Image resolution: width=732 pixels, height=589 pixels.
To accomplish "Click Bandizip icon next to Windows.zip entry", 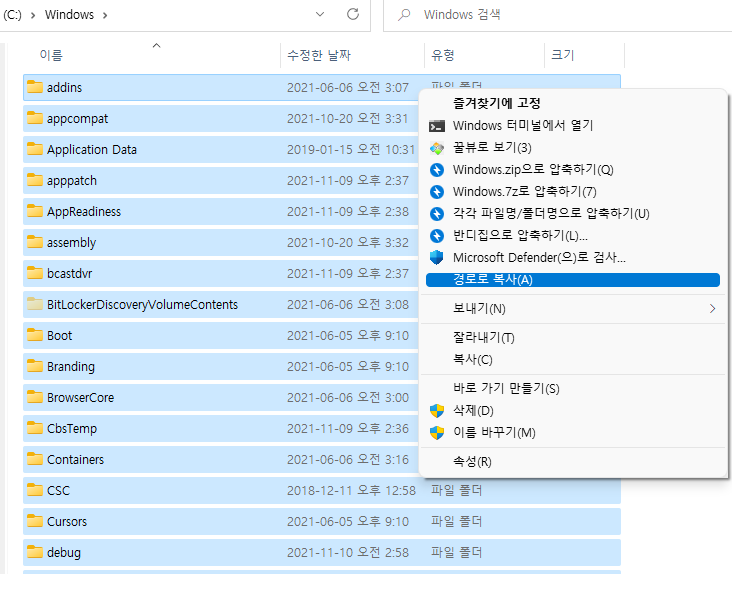I will [436, 170].
